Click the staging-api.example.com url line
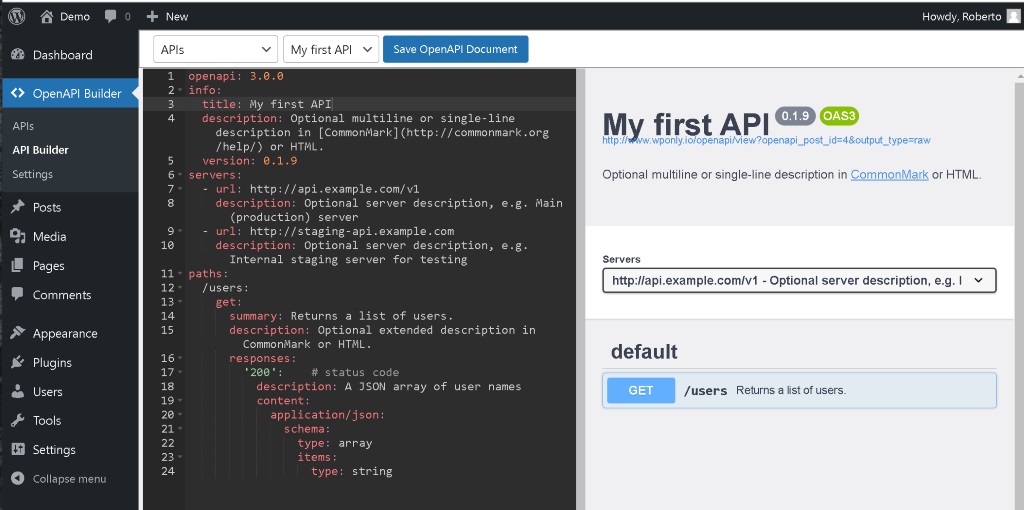 [x=328, y=231]
